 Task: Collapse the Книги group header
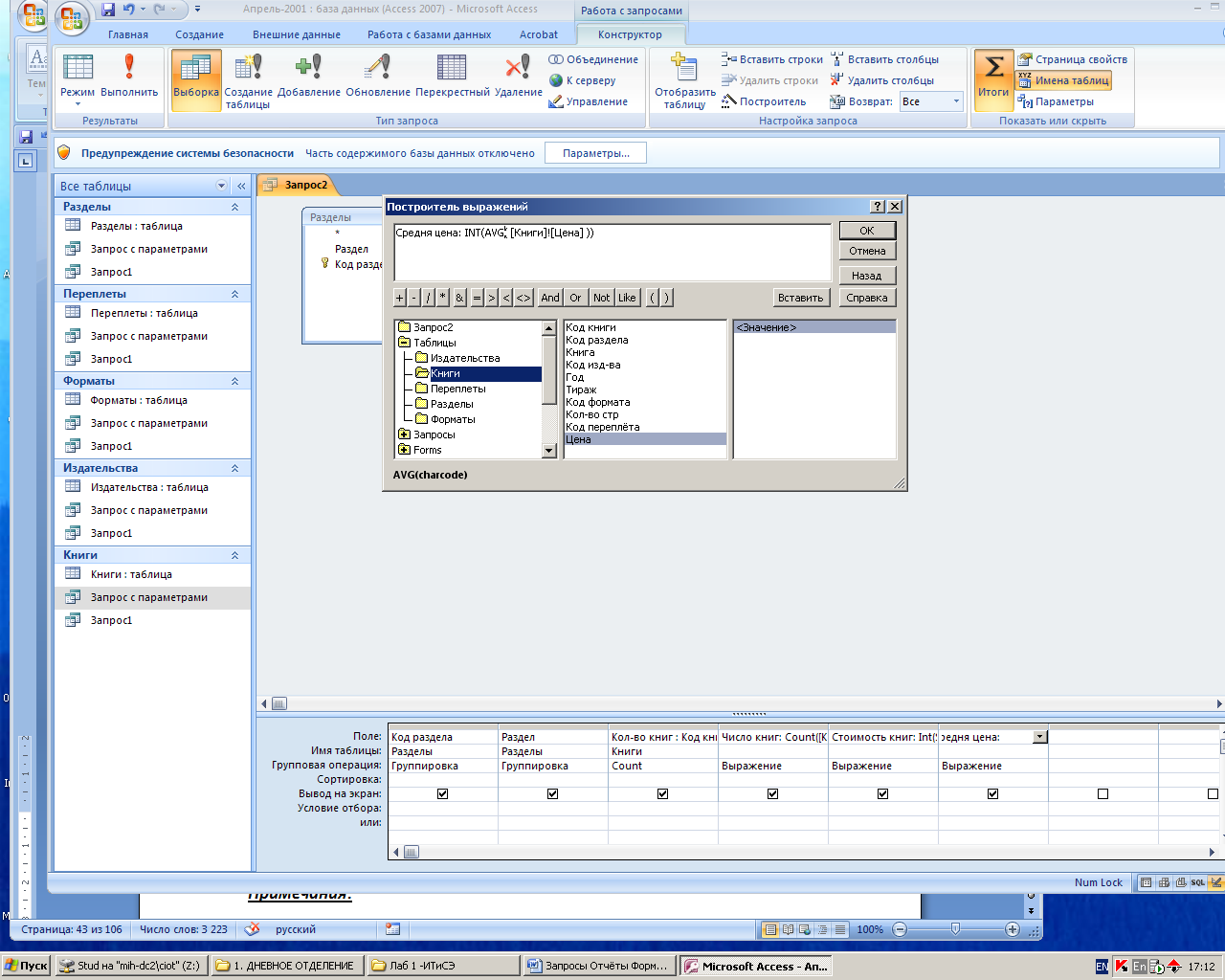(x=234, y=555)
